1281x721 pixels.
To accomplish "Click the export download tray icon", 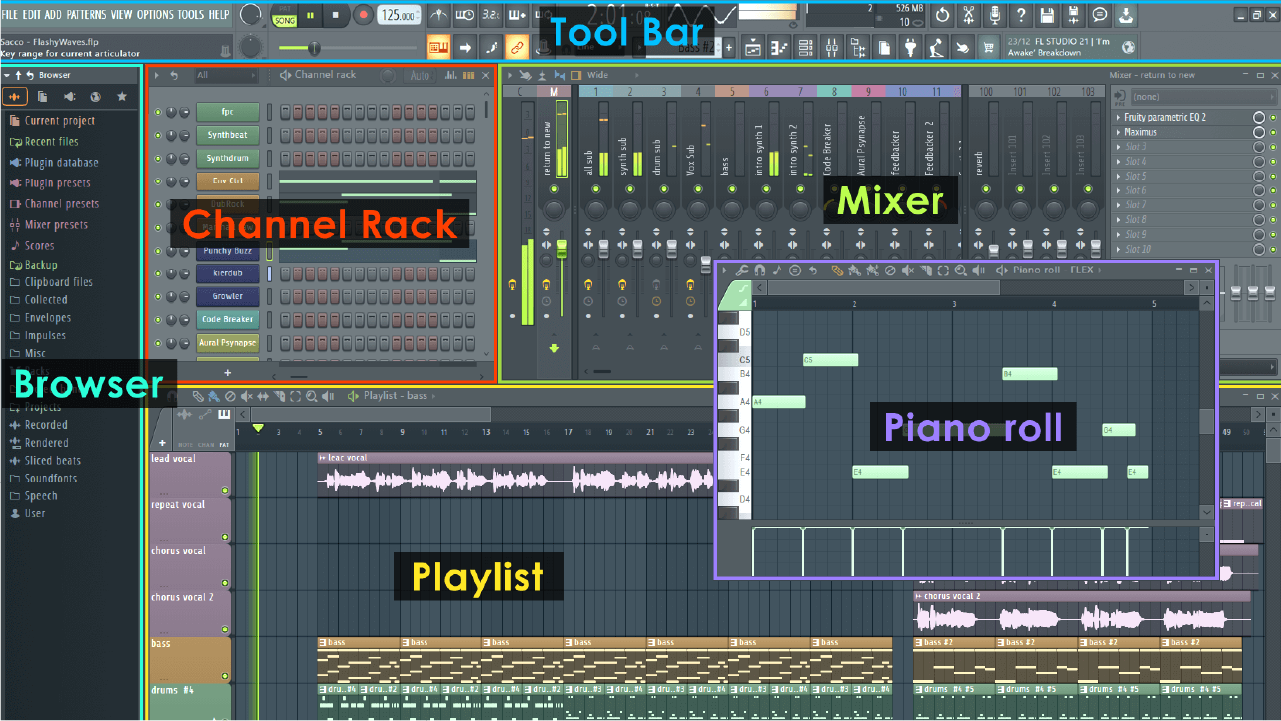I will click(1126, 15).
